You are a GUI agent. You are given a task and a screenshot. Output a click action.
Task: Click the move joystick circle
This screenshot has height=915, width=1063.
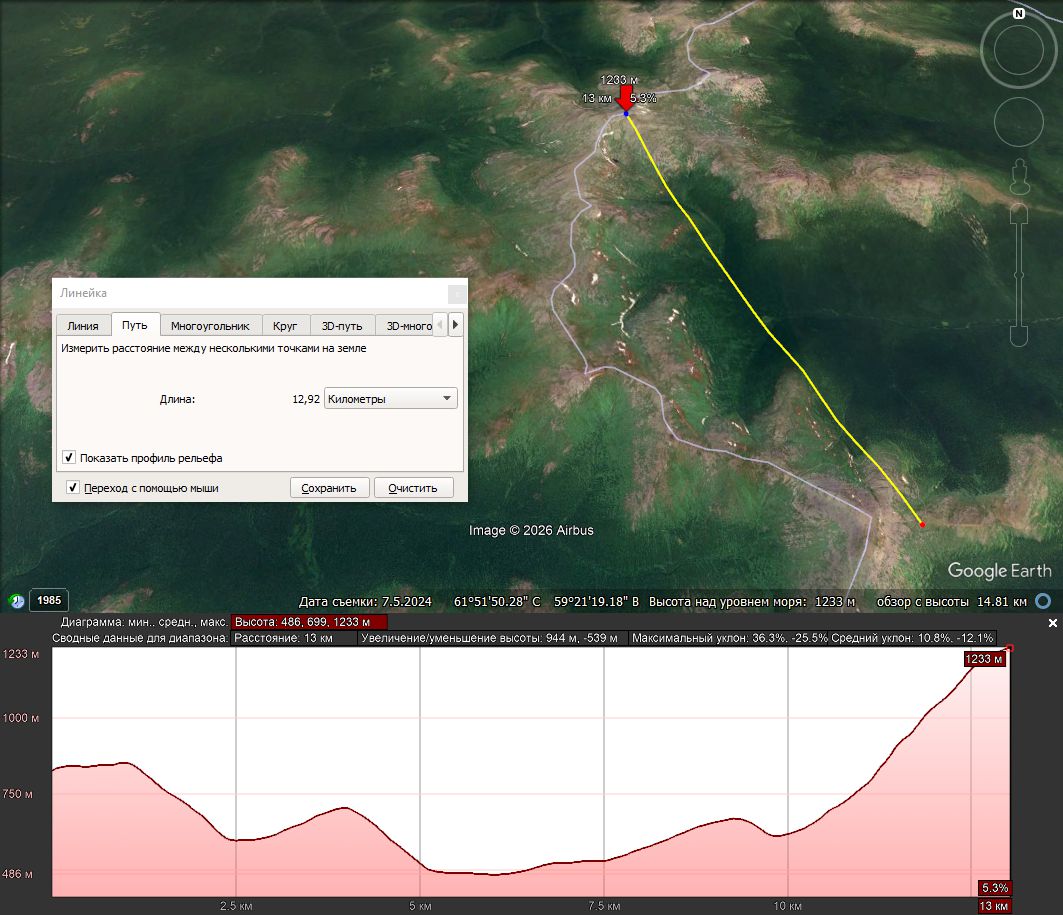tap(1018, 122)
